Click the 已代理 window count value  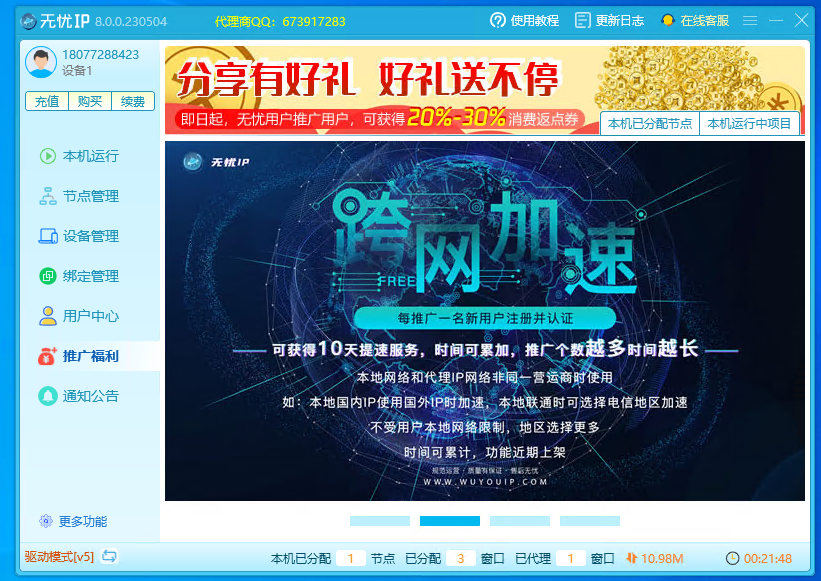point(571,558)
